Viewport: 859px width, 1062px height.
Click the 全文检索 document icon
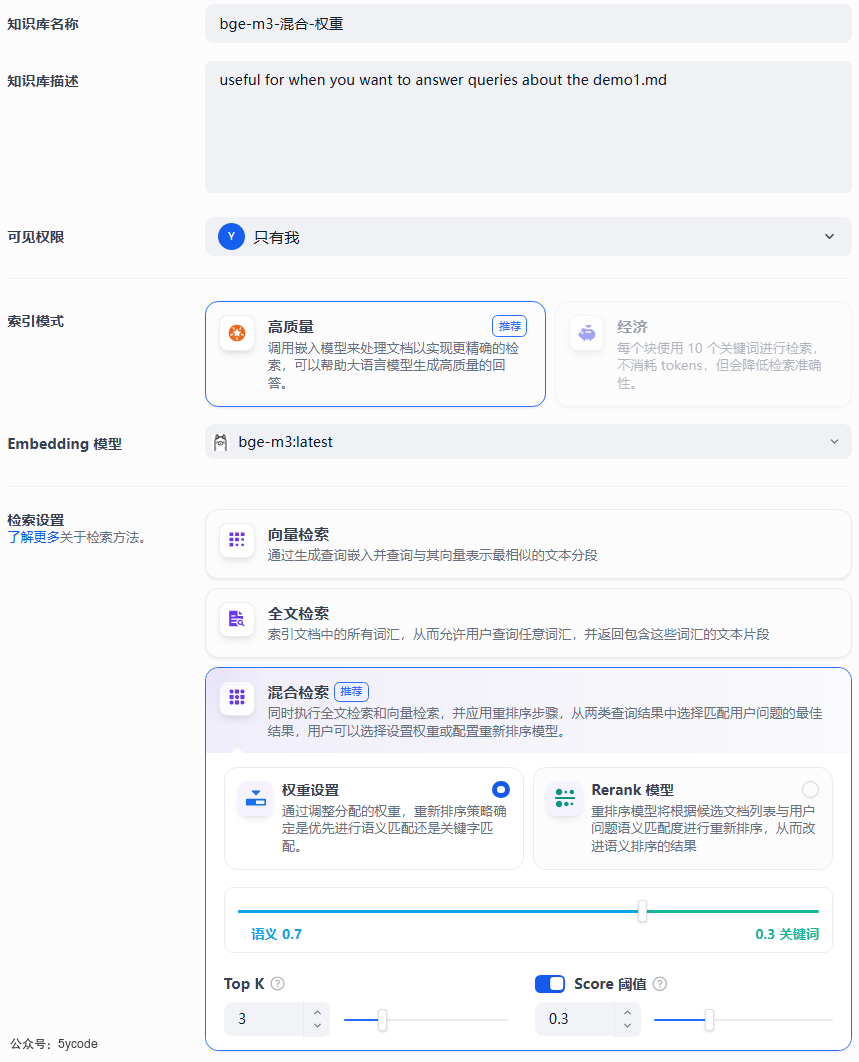point(237,619)
